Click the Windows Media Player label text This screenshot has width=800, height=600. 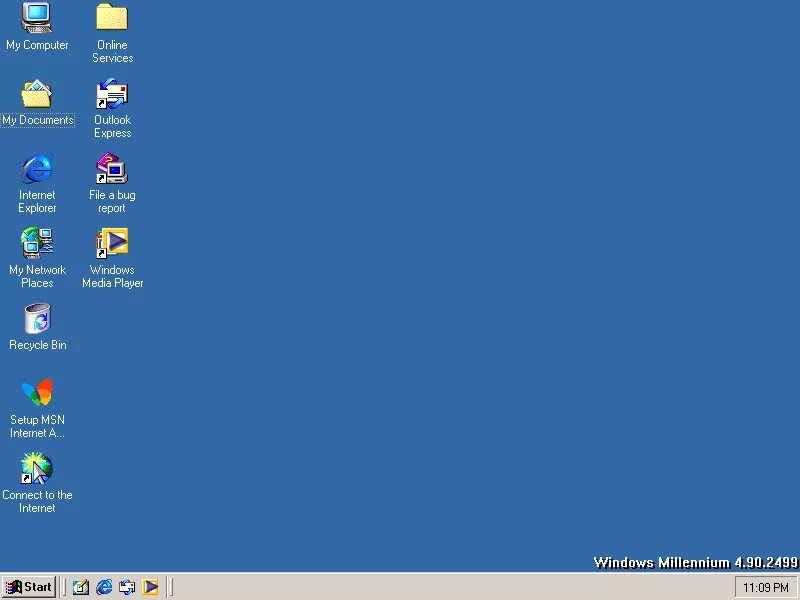(112, 277)
